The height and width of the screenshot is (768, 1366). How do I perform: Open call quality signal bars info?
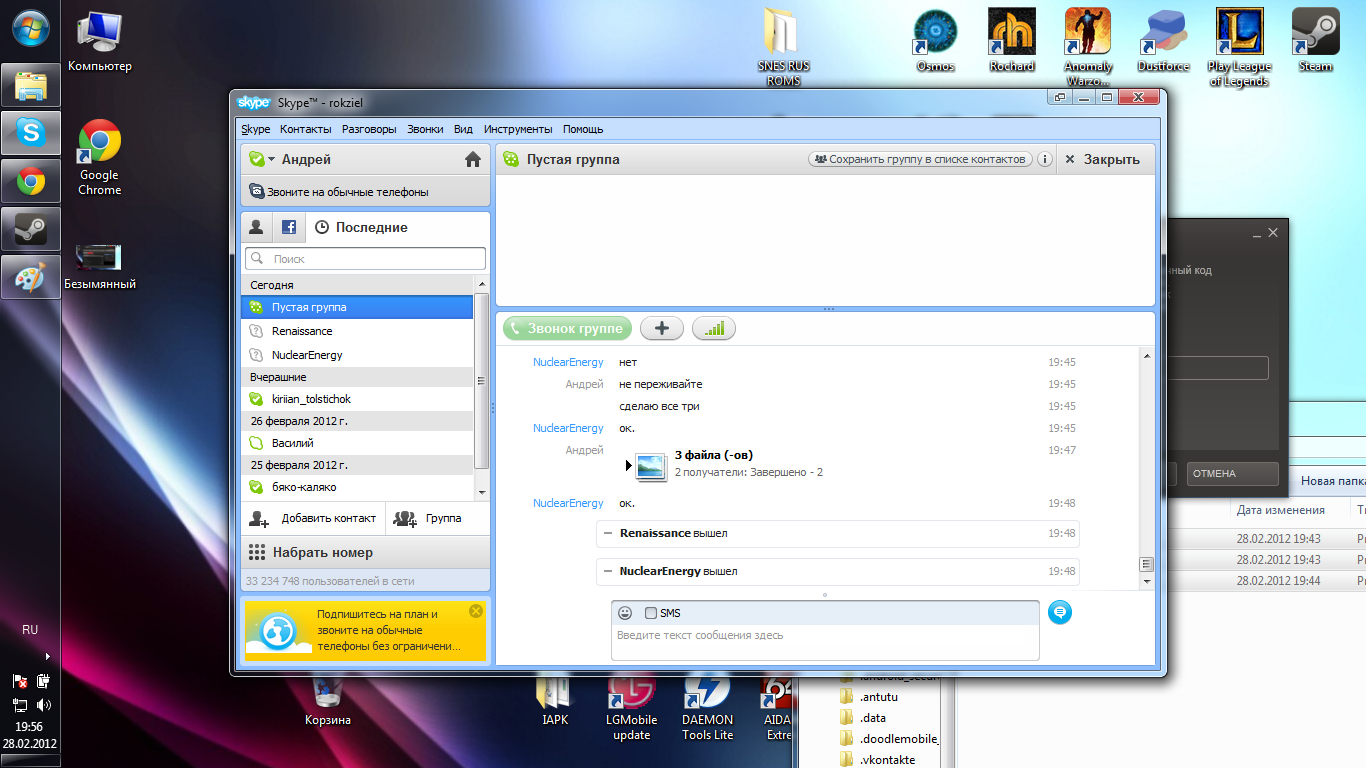pyautogui.click(x=713, y=328)
